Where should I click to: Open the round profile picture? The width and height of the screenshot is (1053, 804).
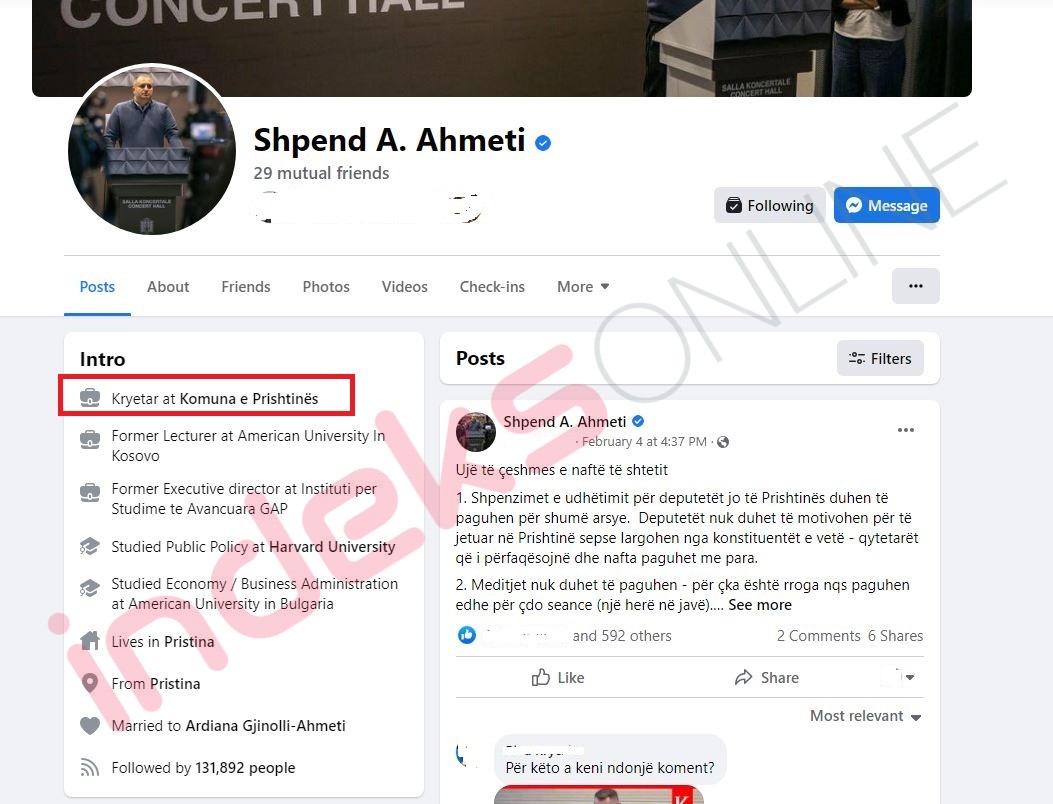click(x=152, y=150)
